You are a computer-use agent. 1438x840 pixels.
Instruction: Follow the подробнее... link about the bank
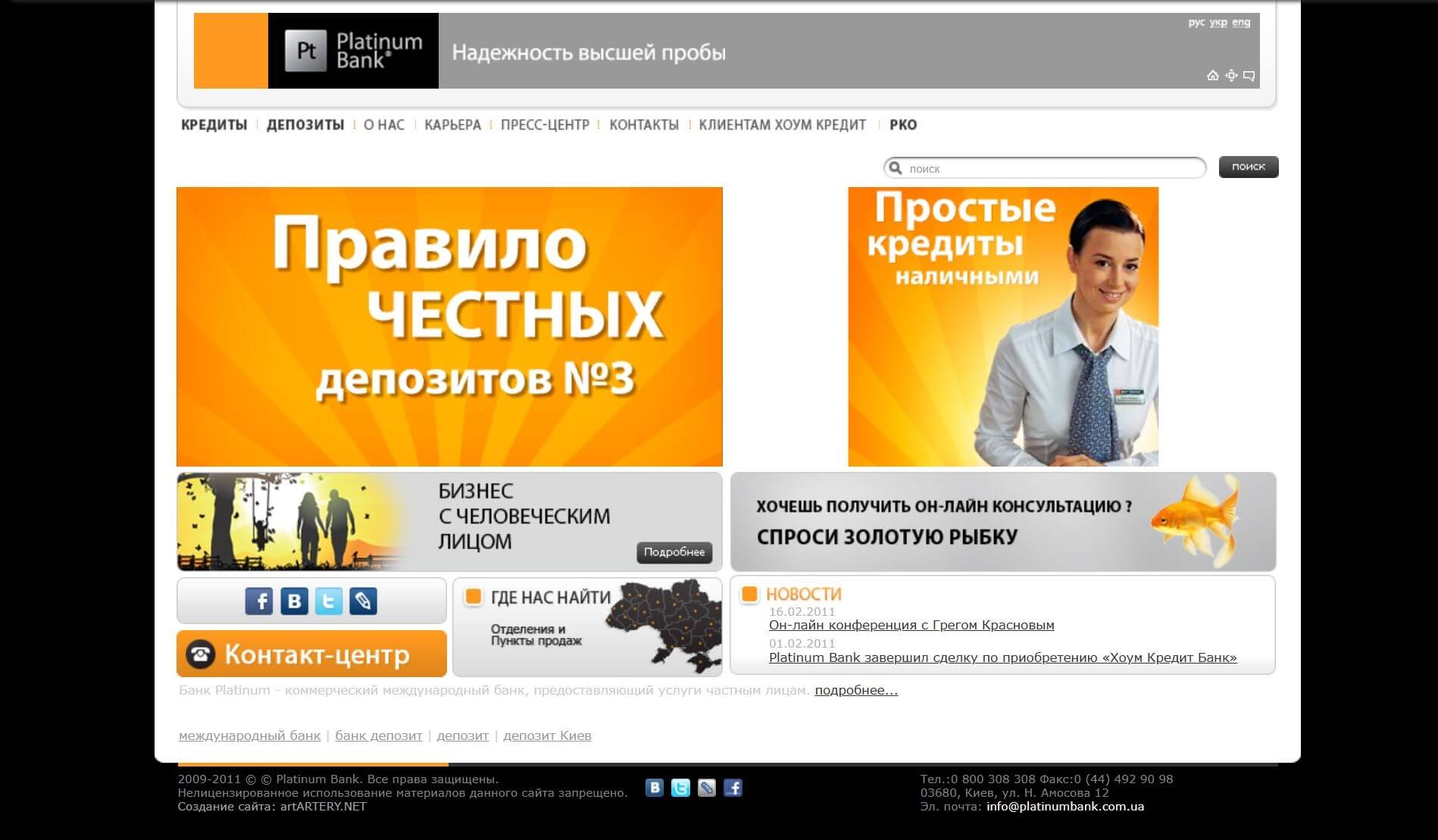pos(856,690)
